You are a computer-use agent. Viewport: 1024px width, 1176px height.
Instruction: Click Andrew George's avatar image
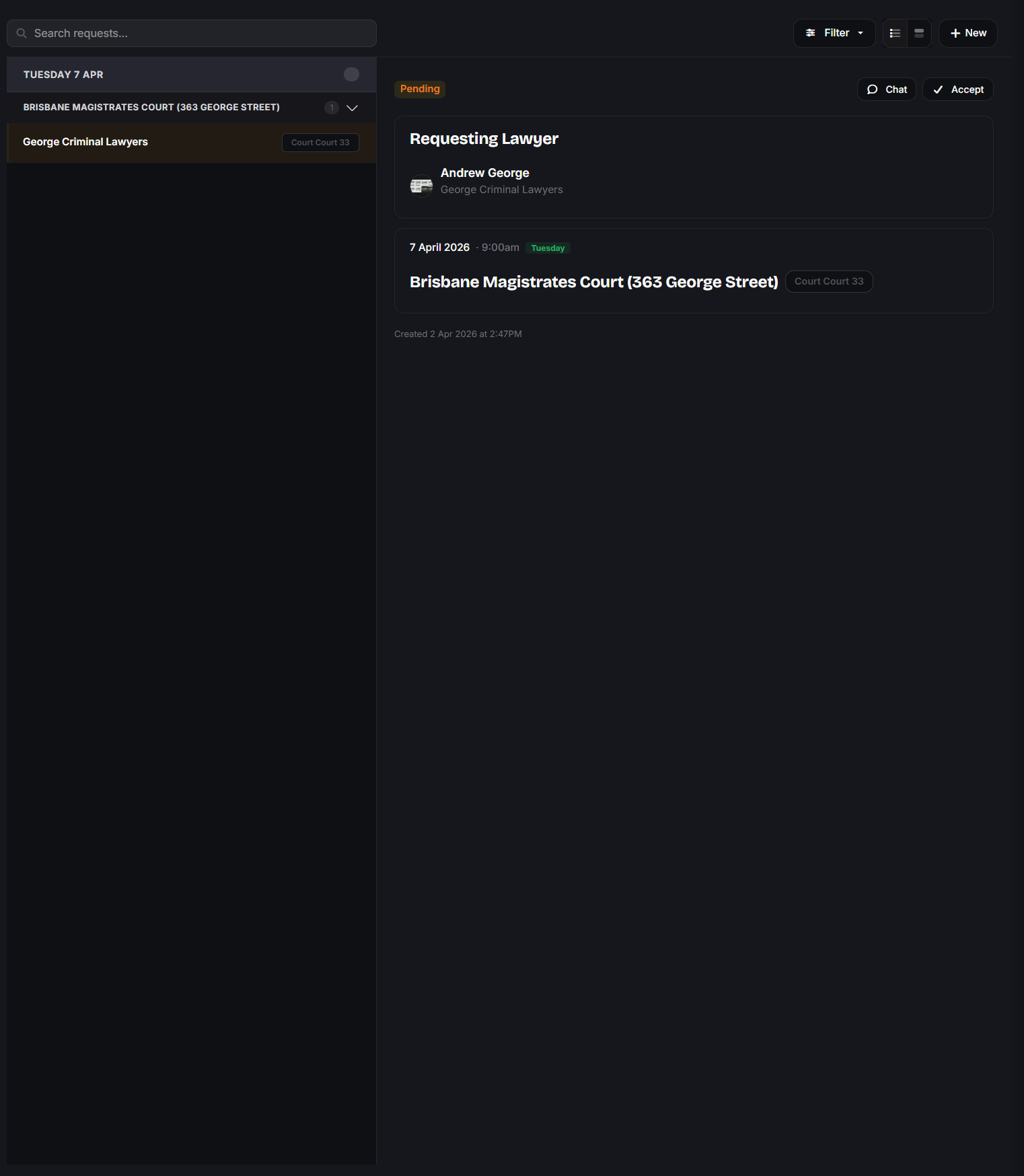422,186
